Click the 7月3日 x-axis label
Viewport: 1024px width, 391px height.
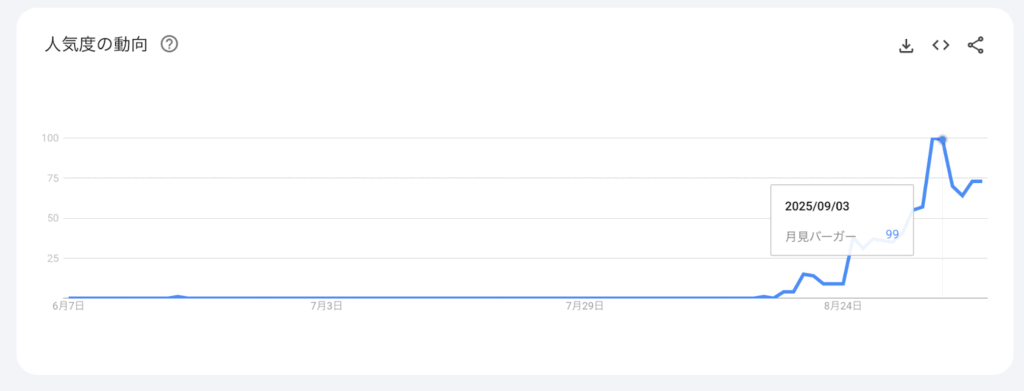[x=327, y=305]
